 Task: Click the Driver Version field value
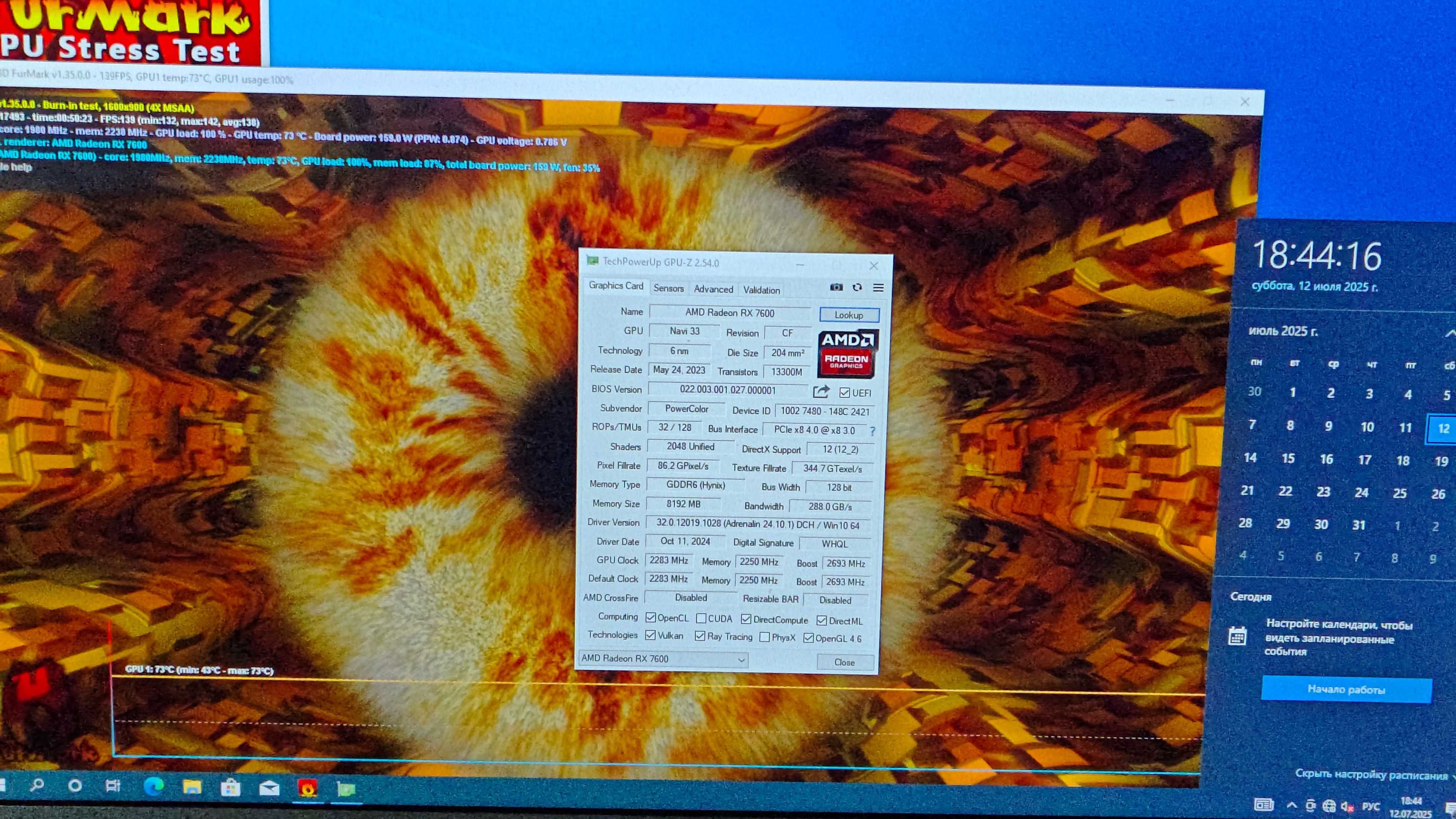click(758, 525)
